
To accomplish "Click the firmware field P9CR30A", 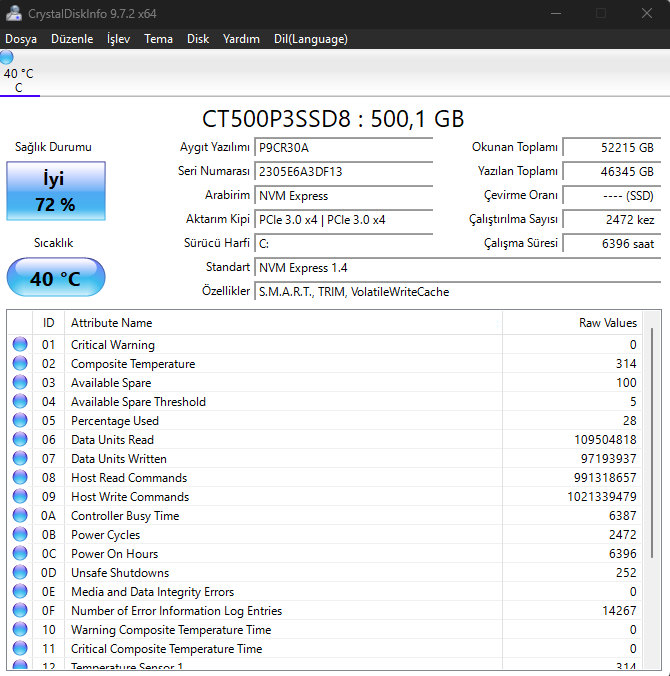I will coord(344,148).
